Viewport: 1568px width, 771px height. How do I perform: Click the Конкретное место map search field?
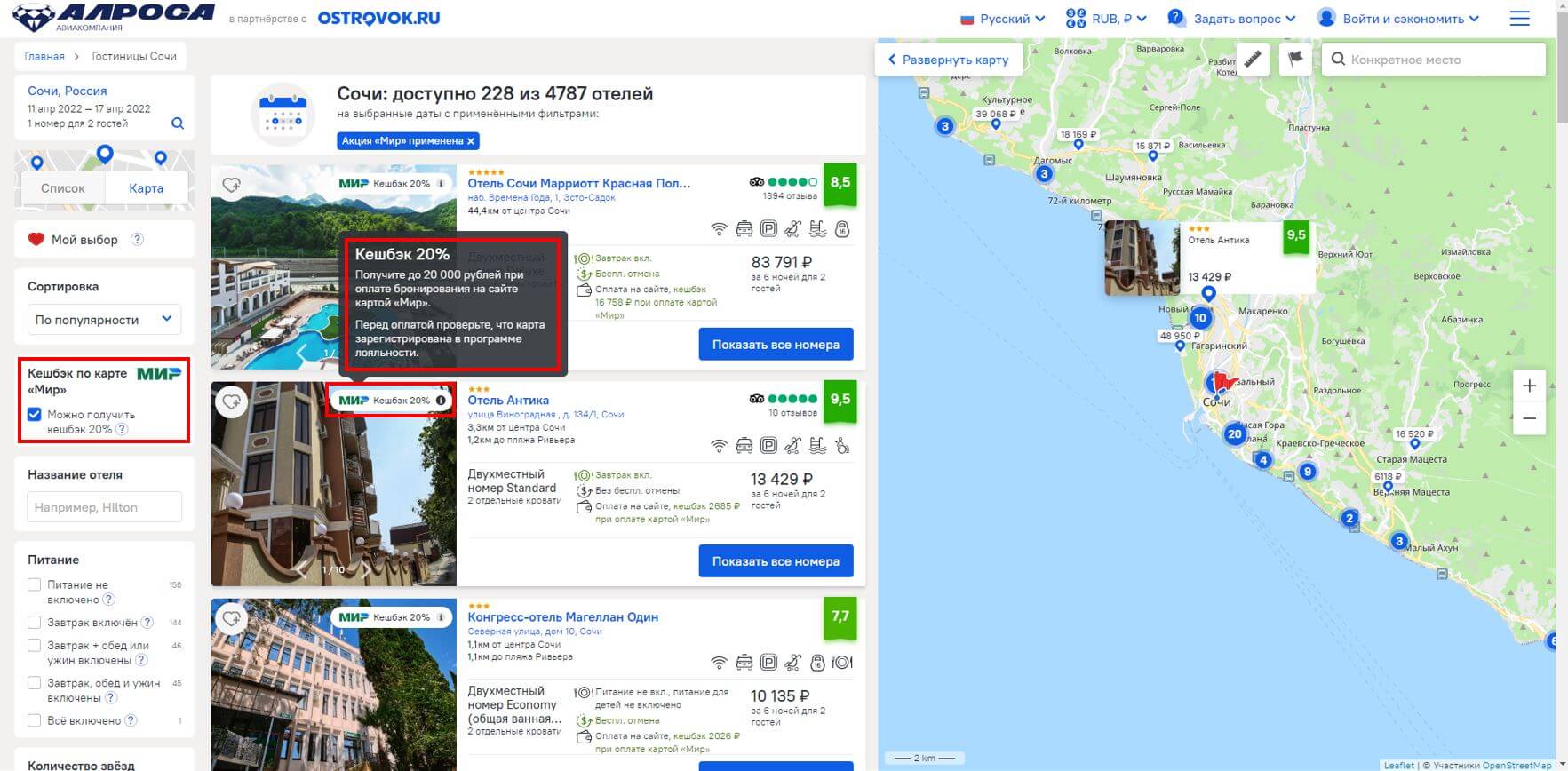click(x=1434, y=60)
